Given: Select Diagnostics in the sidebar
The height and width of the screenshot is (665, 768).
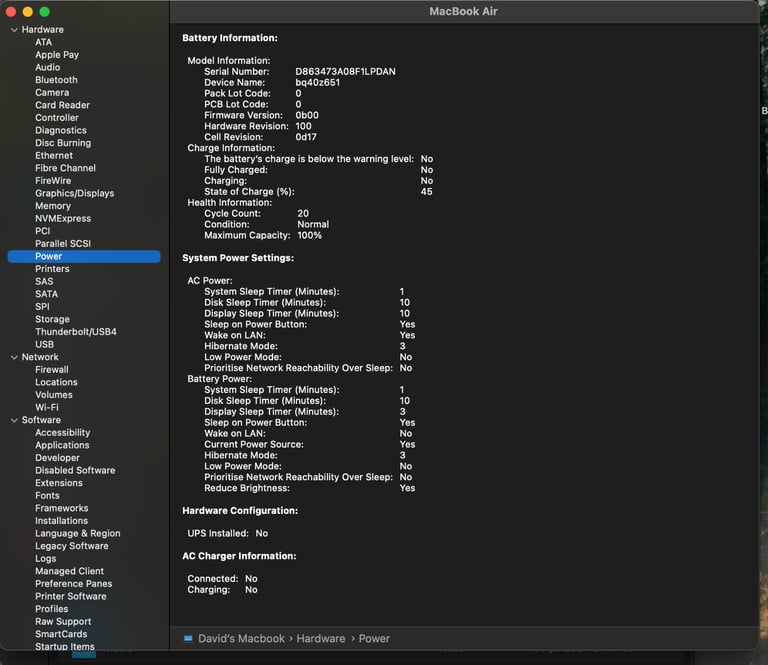Looking at the screenshot, I should click(x=61, y=130).
